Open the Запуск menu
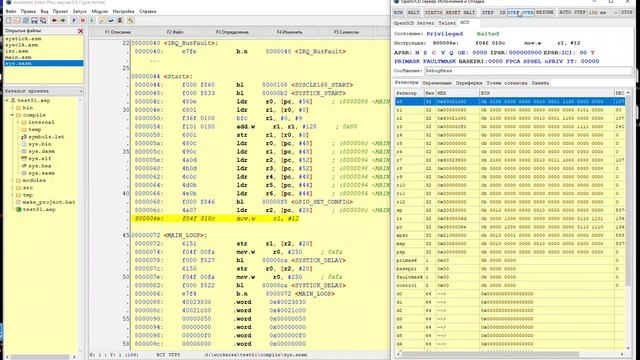The height and width of the screenshot is (360, 640). (80, 11)
